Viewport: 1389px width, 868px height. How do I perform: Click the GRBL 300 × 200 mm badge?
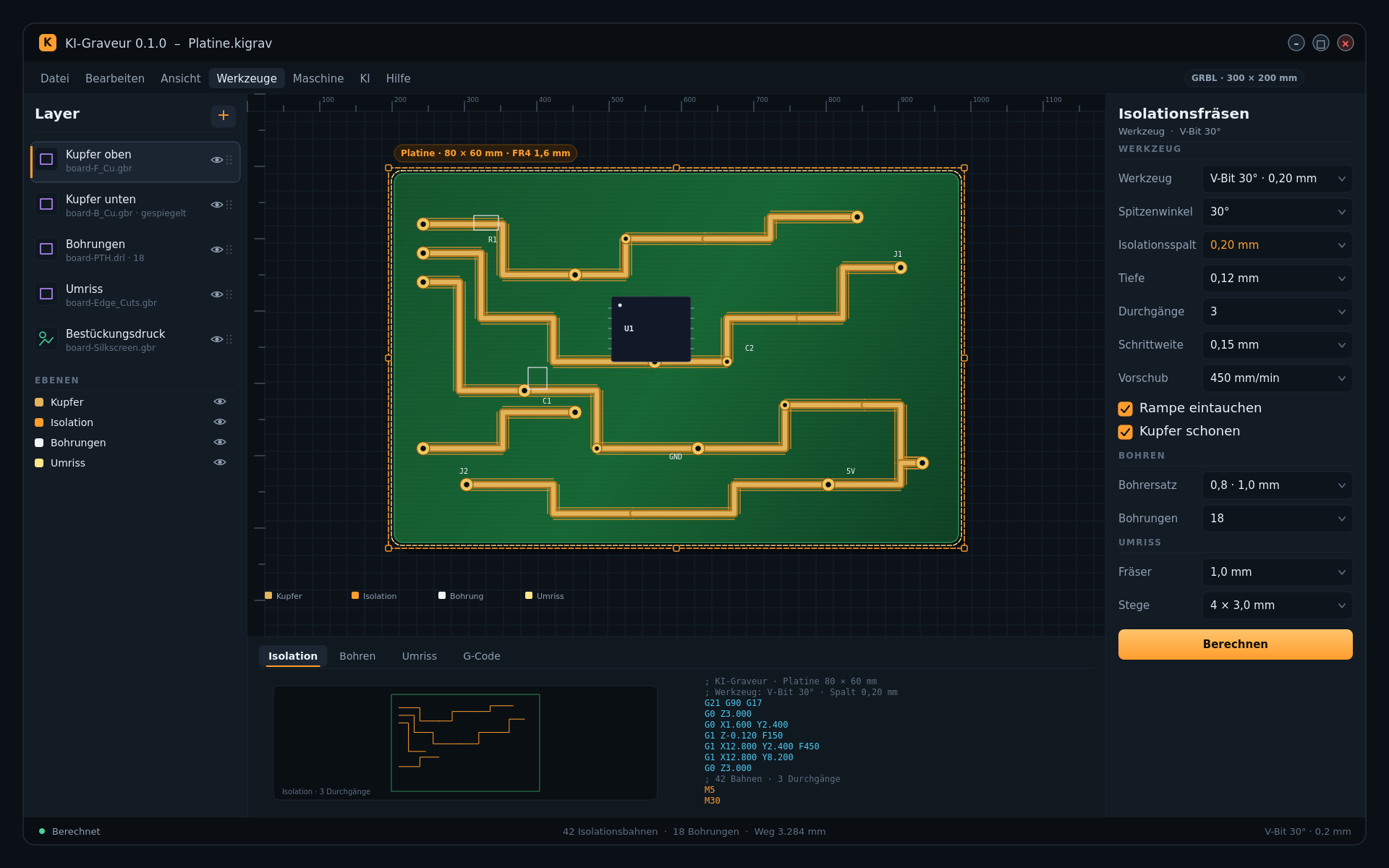pos(1244,78)
